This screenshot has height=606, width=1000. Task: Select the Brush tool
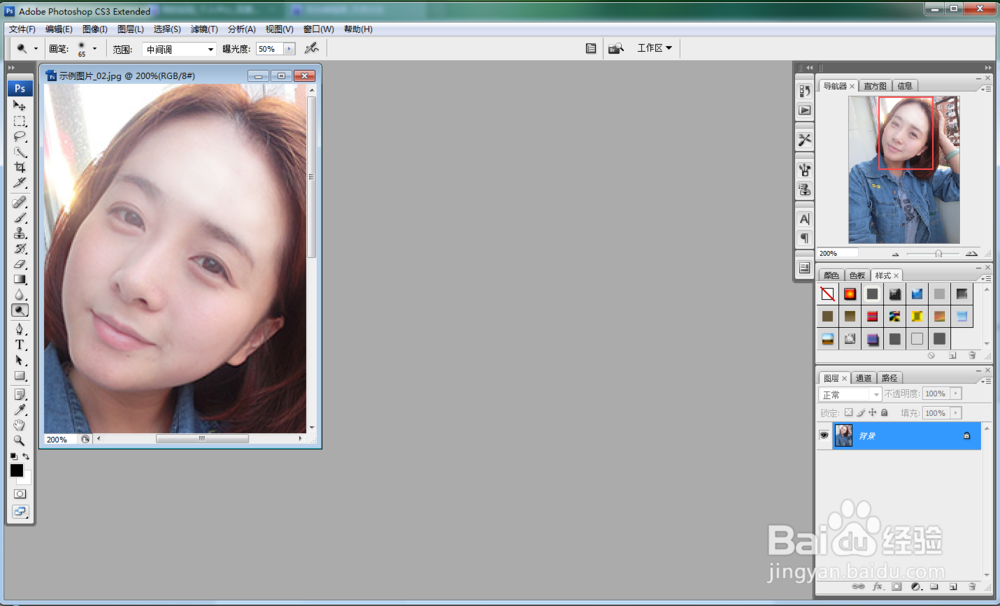(20, 218)
